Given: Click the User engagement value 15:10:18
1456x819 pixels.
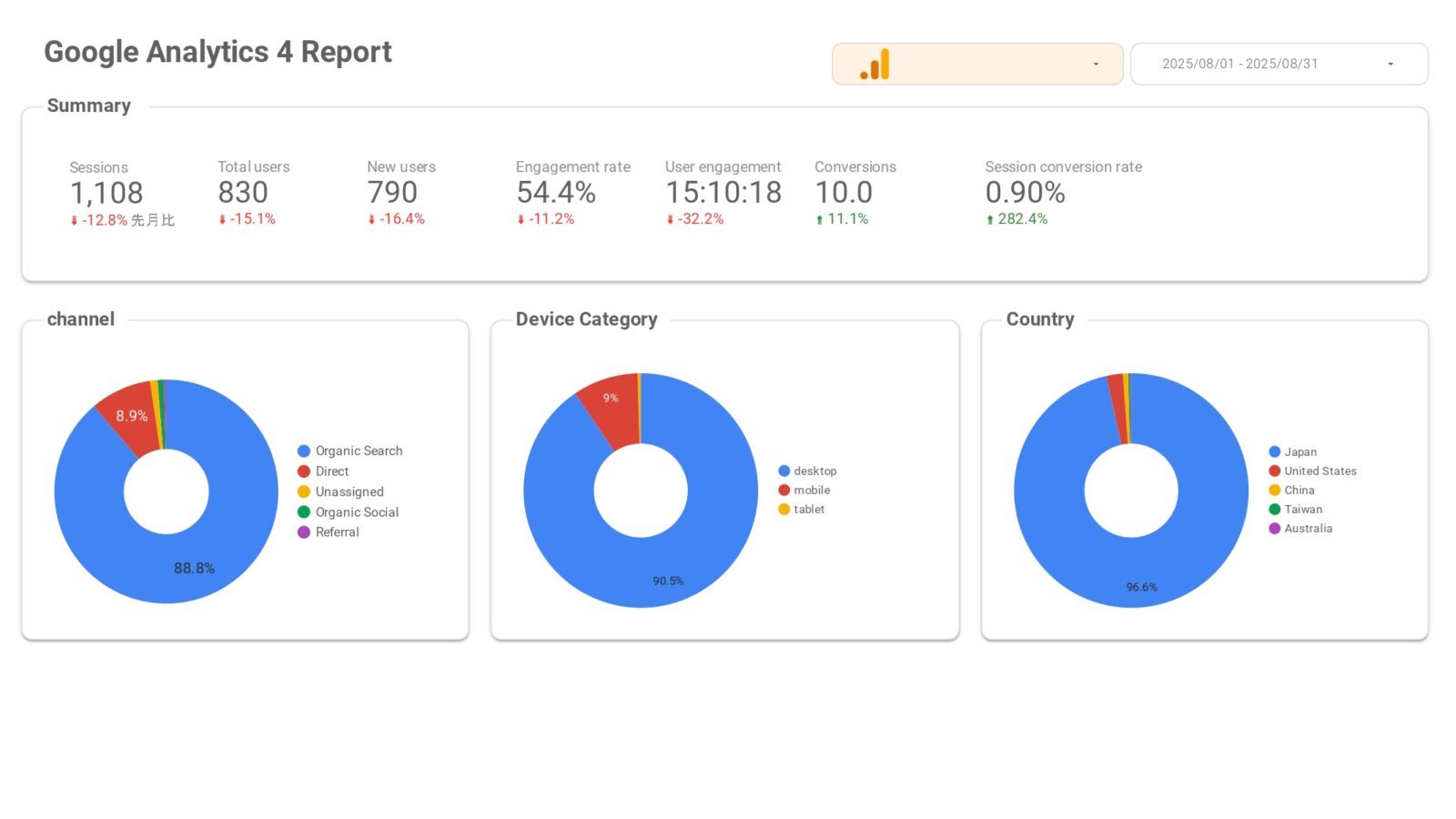Looking at the screenshot, I should click(x=723, y=192).
